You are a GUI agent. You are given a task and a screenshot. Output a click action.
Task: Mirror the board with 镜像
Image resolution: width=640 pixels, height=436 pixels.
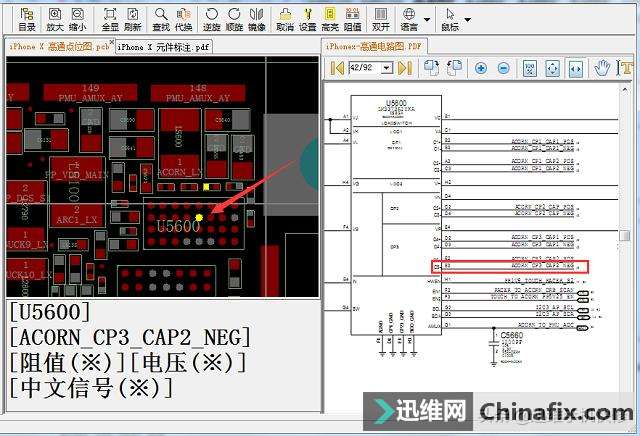tap(257, 19)
